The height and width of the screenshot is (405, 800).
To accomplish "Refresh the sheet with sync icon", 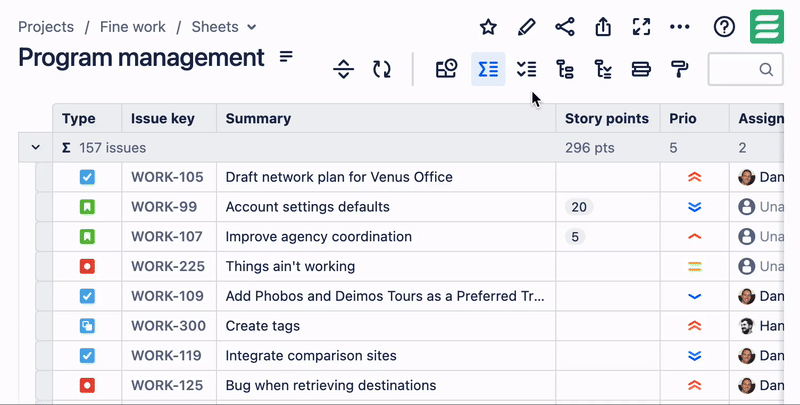I will tap(382, 69).
